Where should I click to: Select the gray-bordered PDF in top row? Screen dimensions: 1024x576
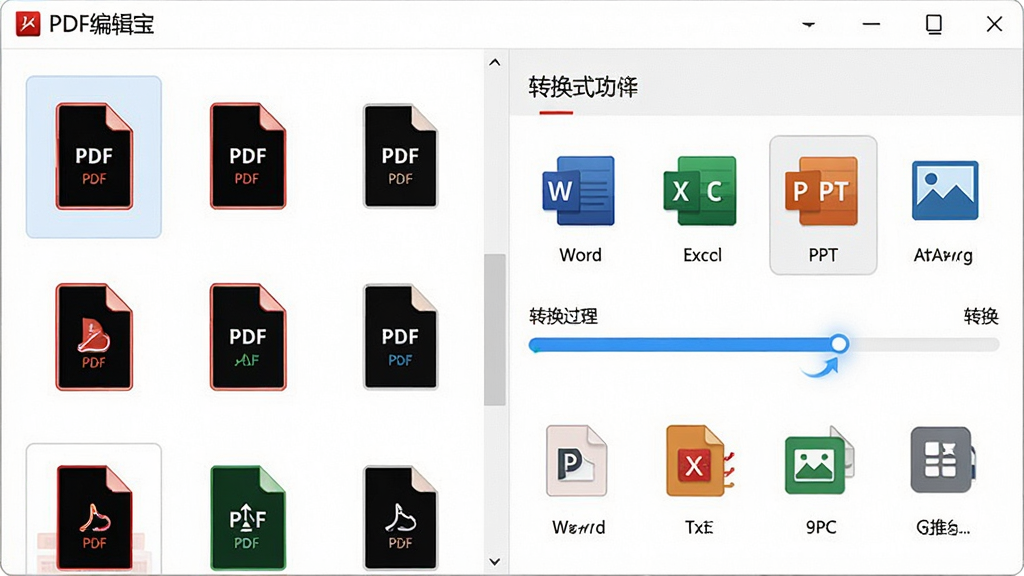[400, 156]
